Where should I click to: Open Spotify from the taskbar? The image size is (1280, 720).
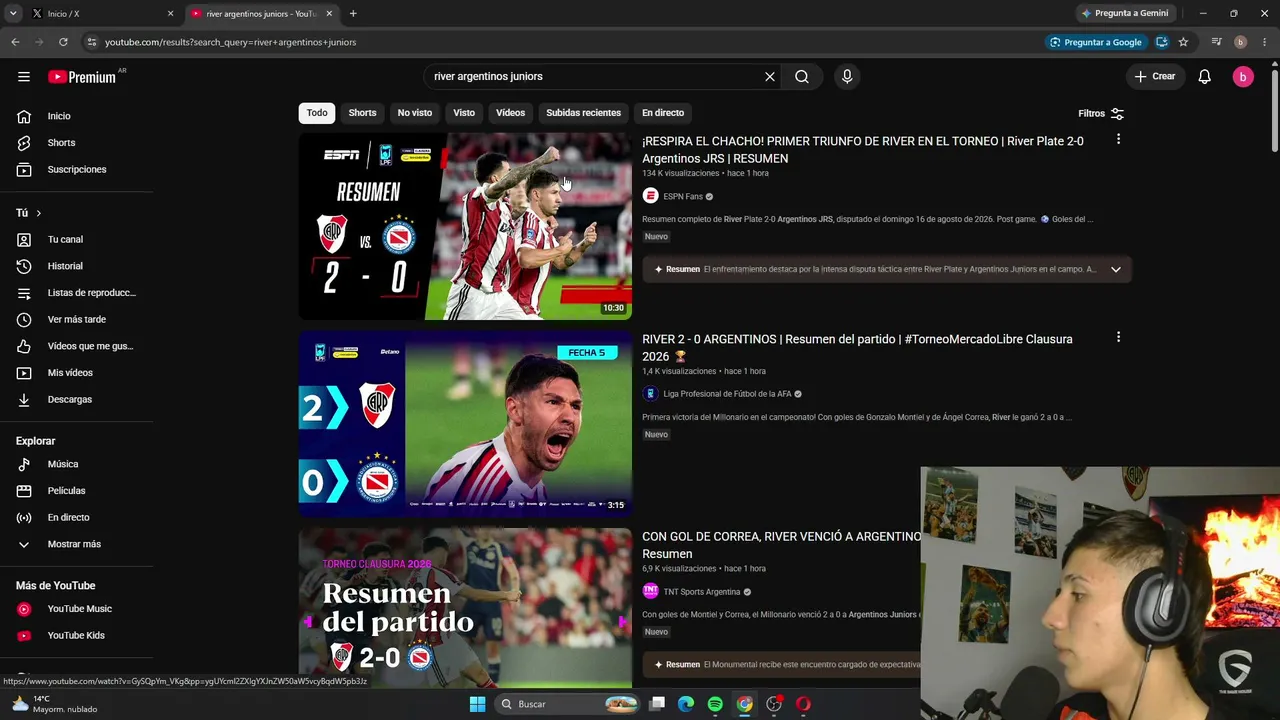coord(715,704)
